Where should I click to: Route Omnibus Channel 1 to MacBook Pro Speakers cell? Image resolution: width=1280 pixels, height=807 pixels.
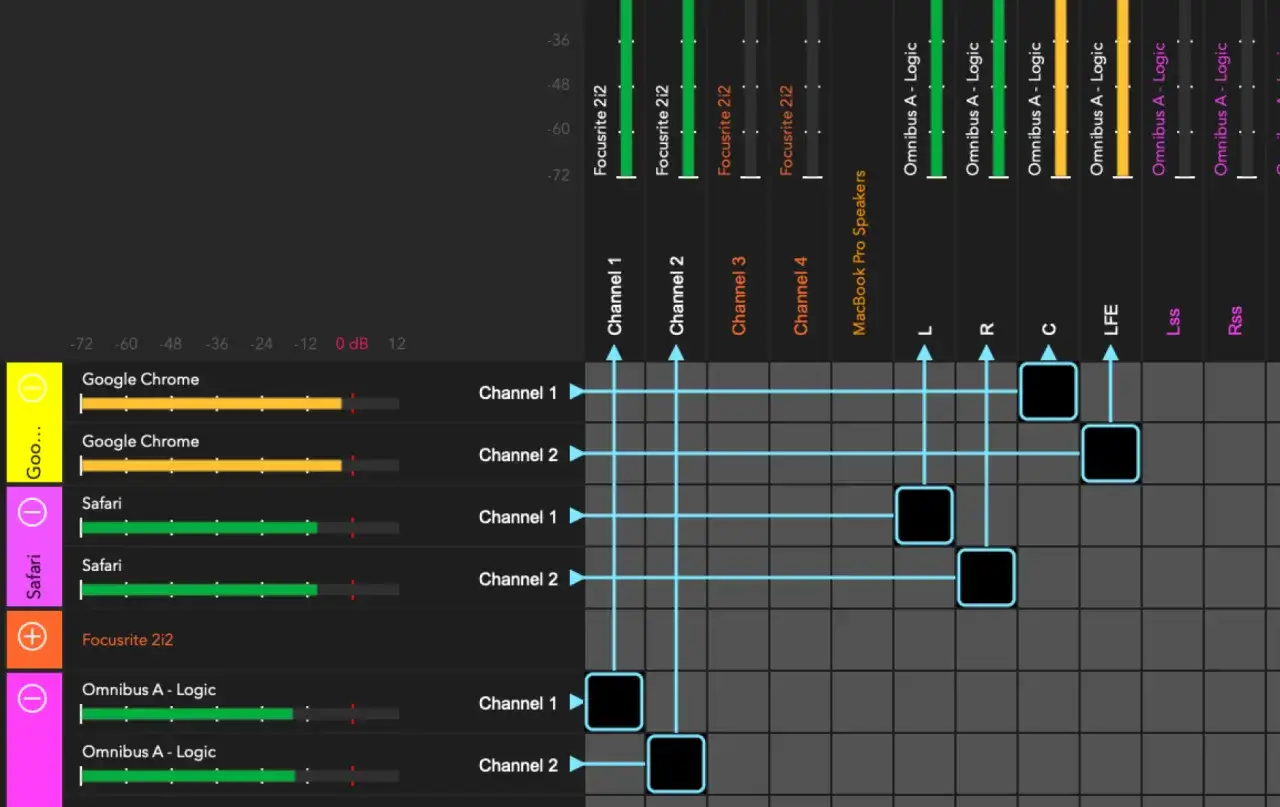tap(862, 701)
